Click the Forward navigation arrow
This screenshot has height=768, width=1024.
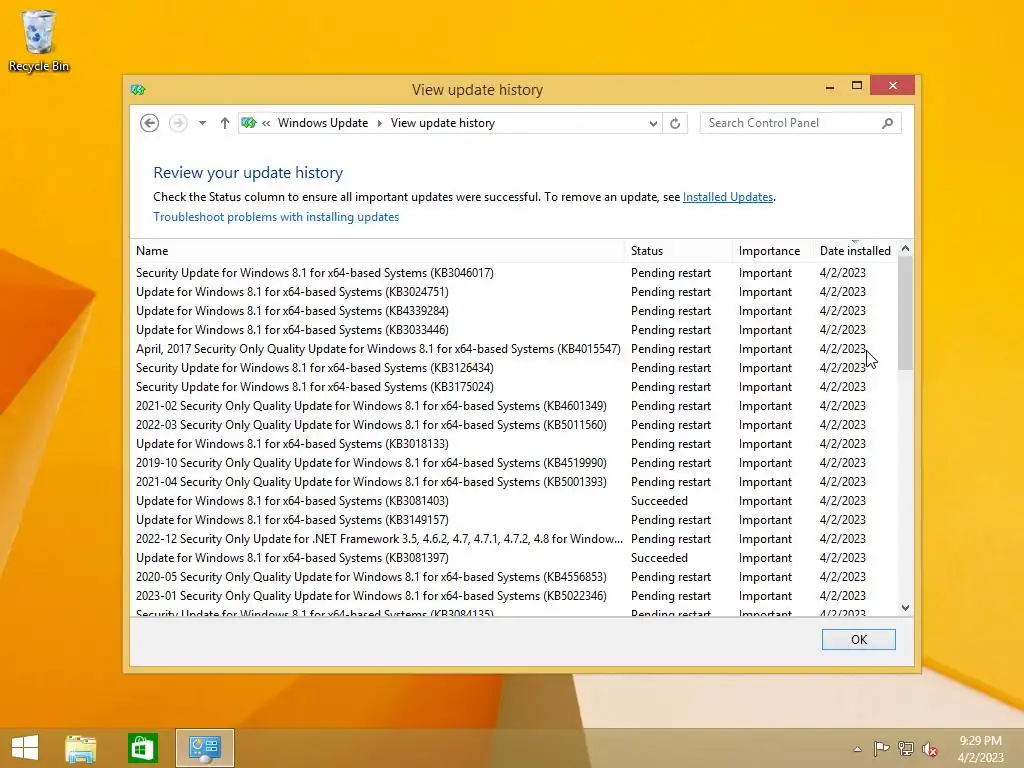click(178, 123)
